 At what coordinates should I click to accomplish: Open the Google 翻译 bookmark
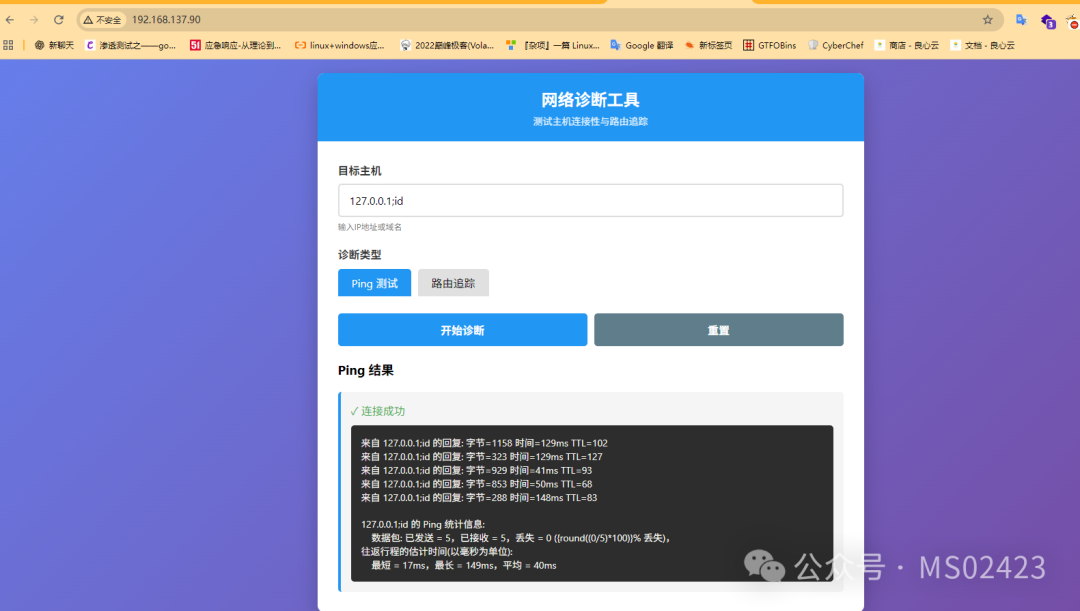(x=642, y=45)
